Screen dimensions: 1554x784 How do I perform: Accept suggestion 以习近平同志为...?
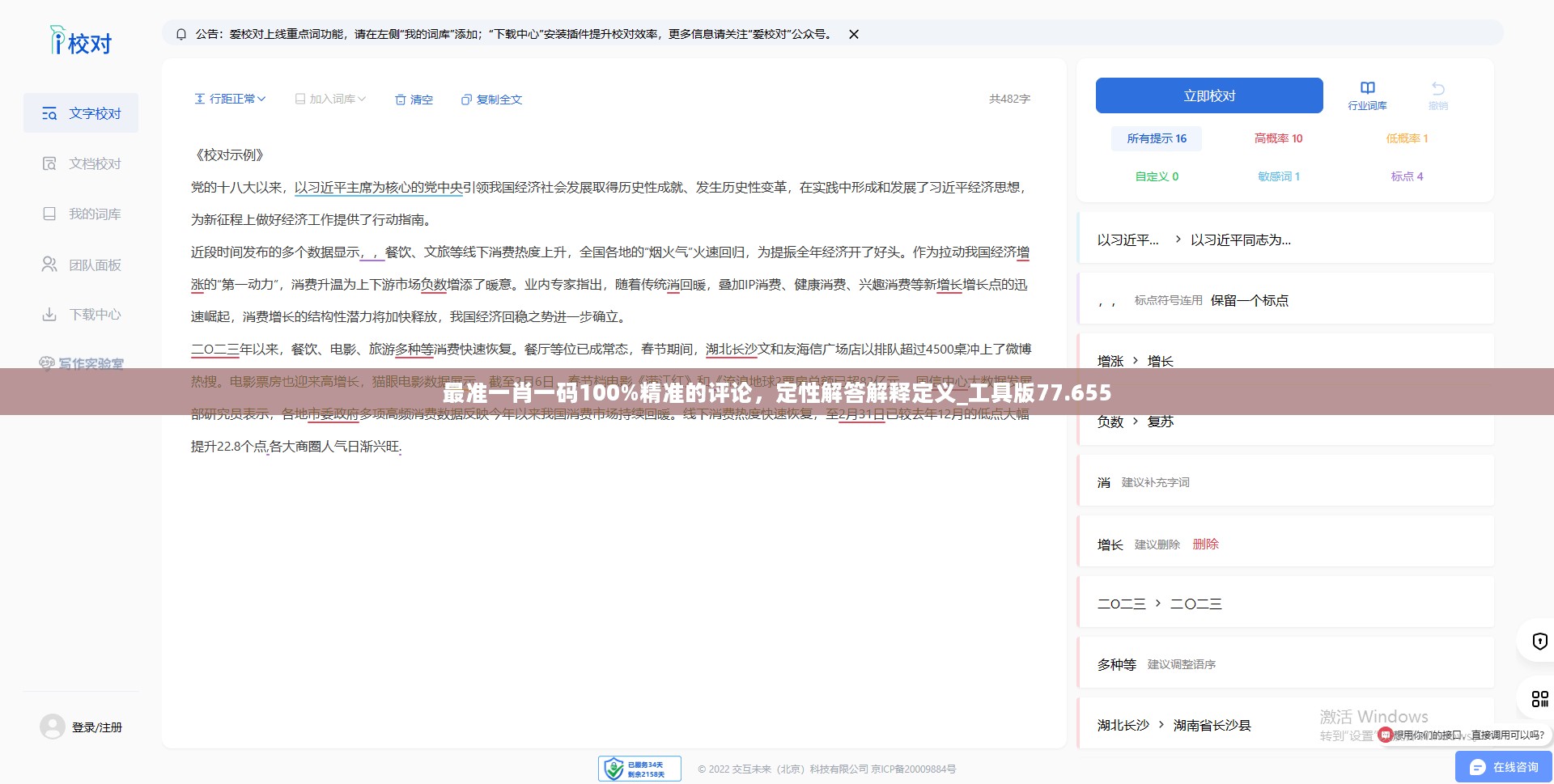pos(1241,239)
